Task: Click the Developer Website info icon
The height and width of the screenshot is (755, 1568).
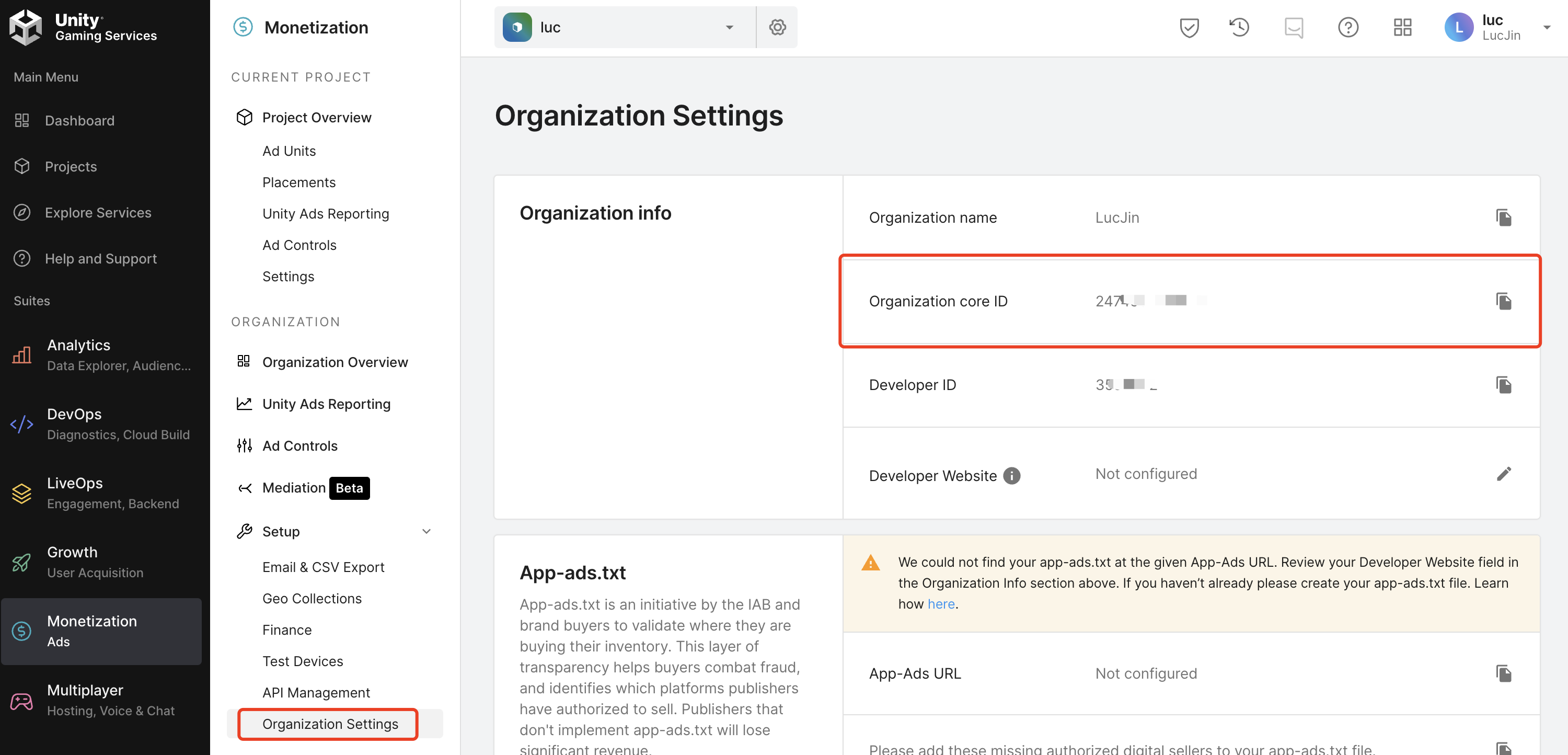Action: (1011, 476)
